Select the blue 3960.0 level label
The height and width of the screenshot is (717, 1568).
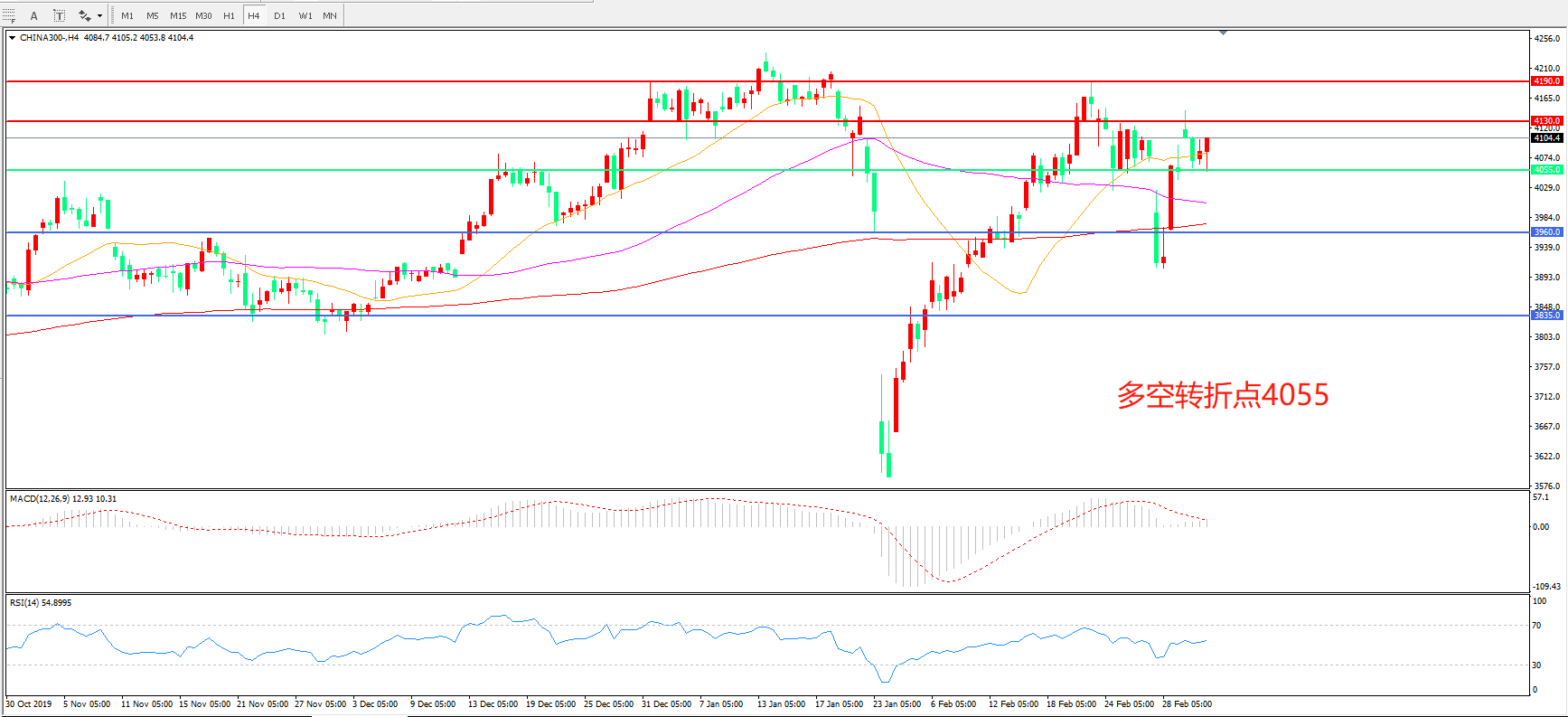pos(1546,232)
